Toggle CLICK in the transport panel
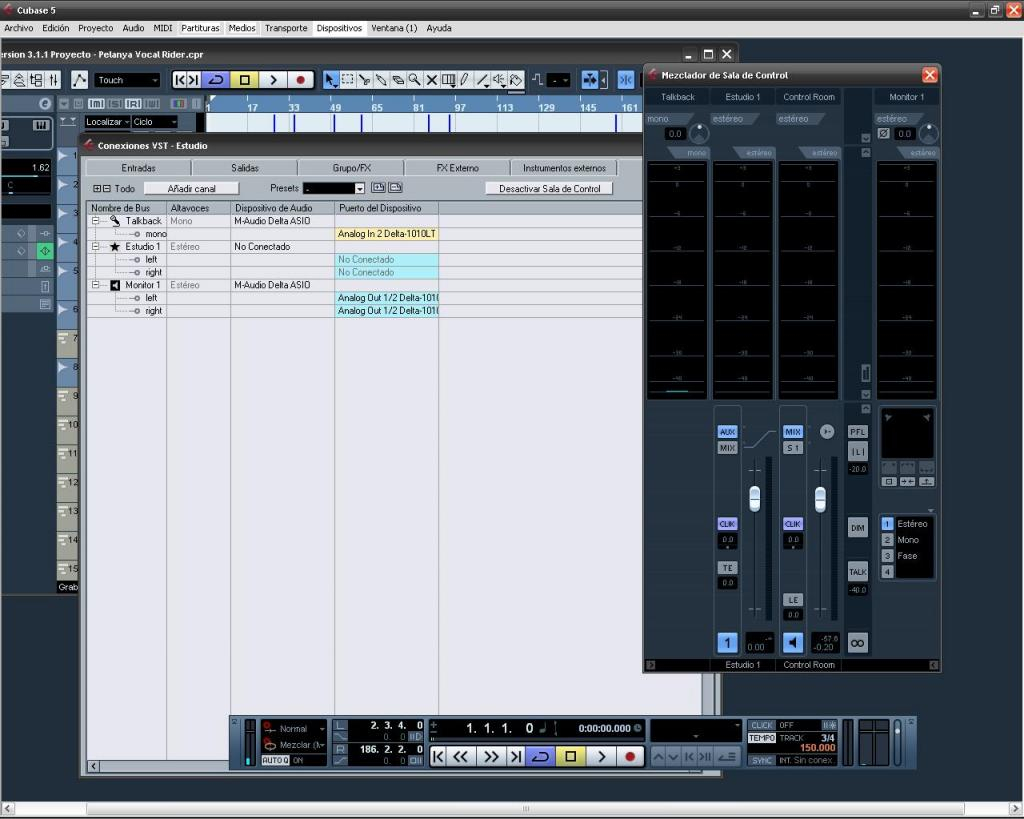 pyautogui.click(x=762, y=725)
